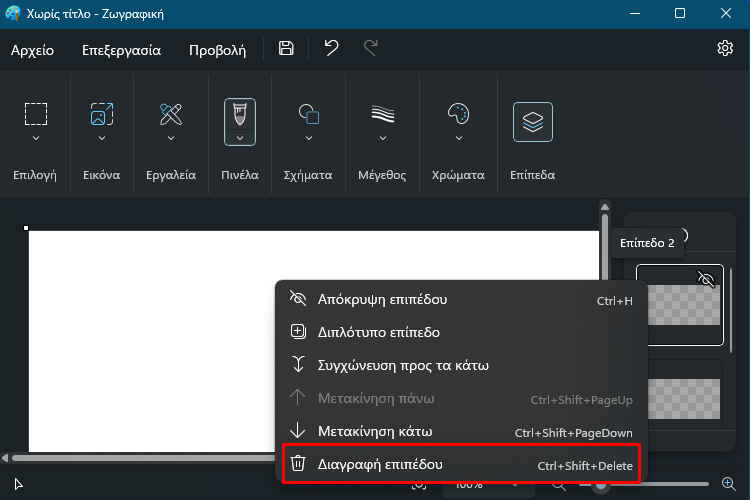Click the Σχήματα shapes icon
750x500 pixels.
[309, 114]
